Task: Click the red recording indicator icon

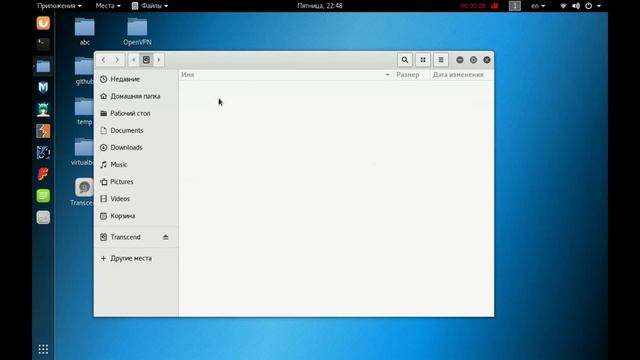Action: click(x=495, y=6)
